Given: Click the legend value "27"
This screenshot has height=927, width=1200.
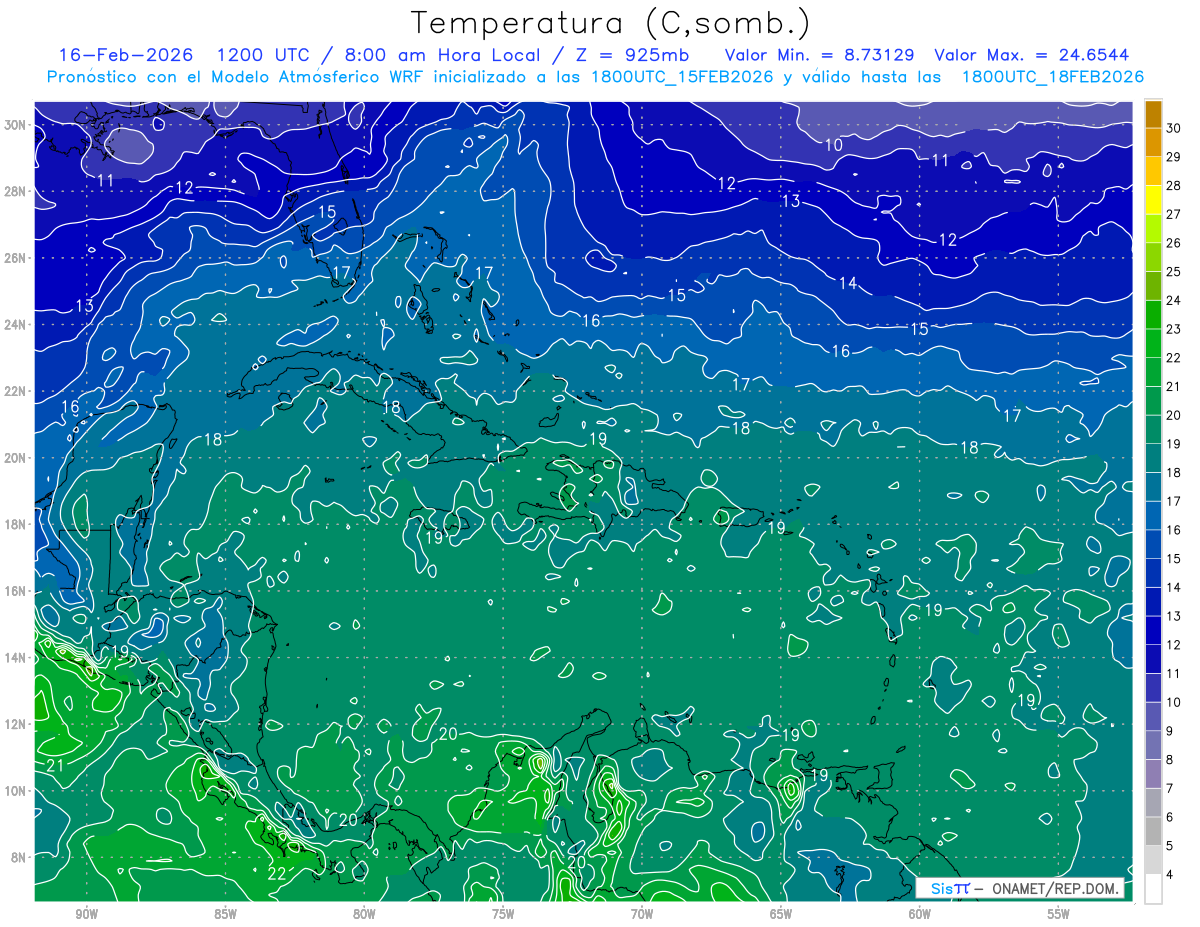Looking at the screenshot, I should coord(1174,214).
